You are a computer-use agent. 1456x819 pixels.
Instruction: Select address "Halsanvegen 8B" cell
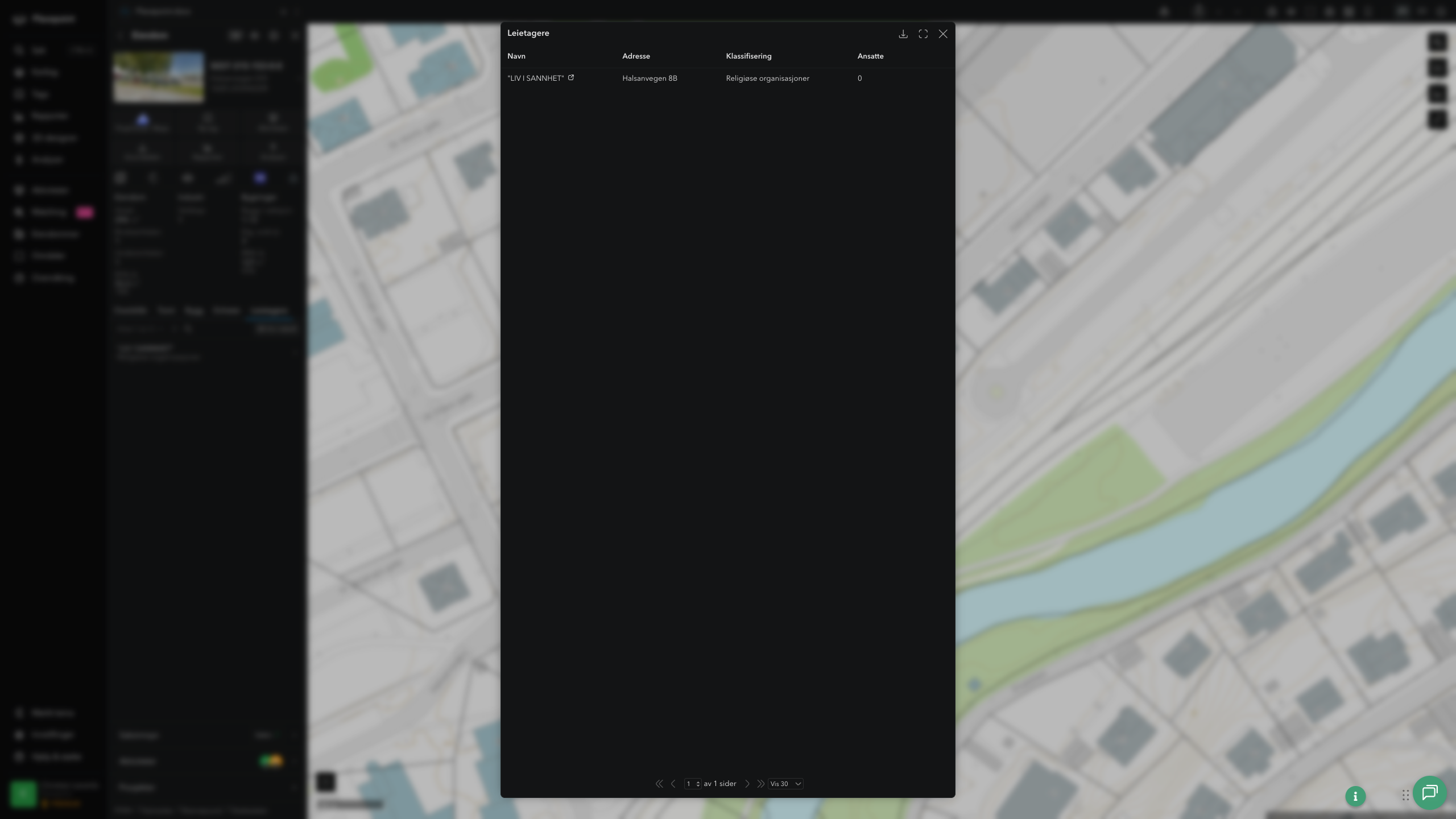pos(650,78)
